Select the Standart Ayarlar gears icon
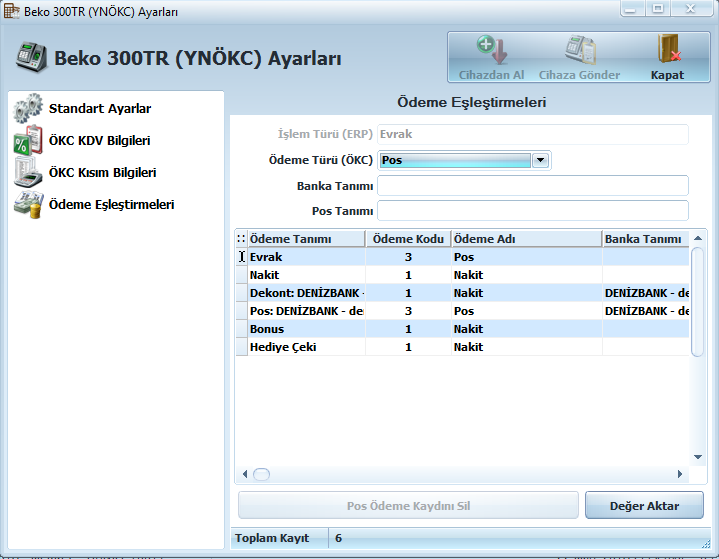Image resolution: width=719 pixels, height=559 pixels. (28, 108)
